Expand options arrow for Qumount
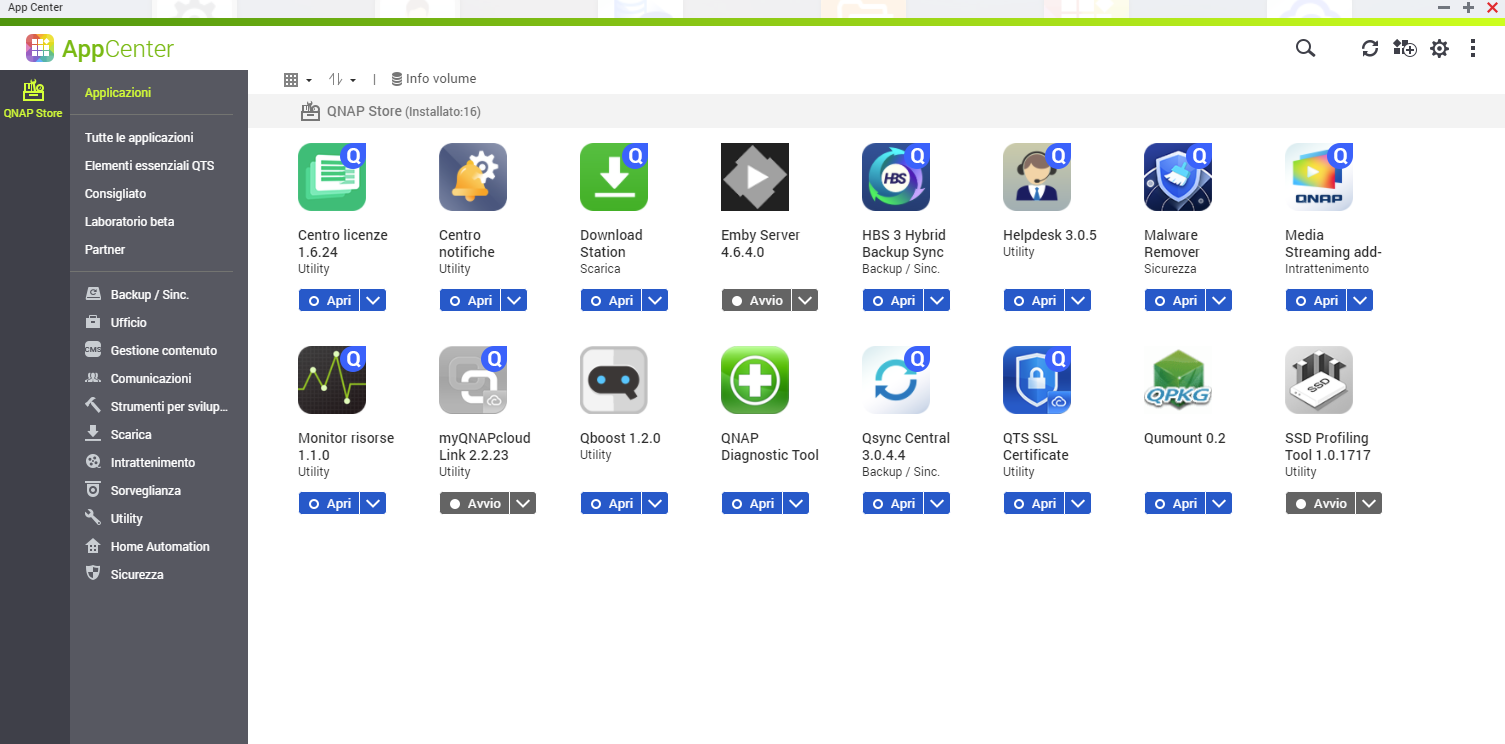 pos(1219,503)
